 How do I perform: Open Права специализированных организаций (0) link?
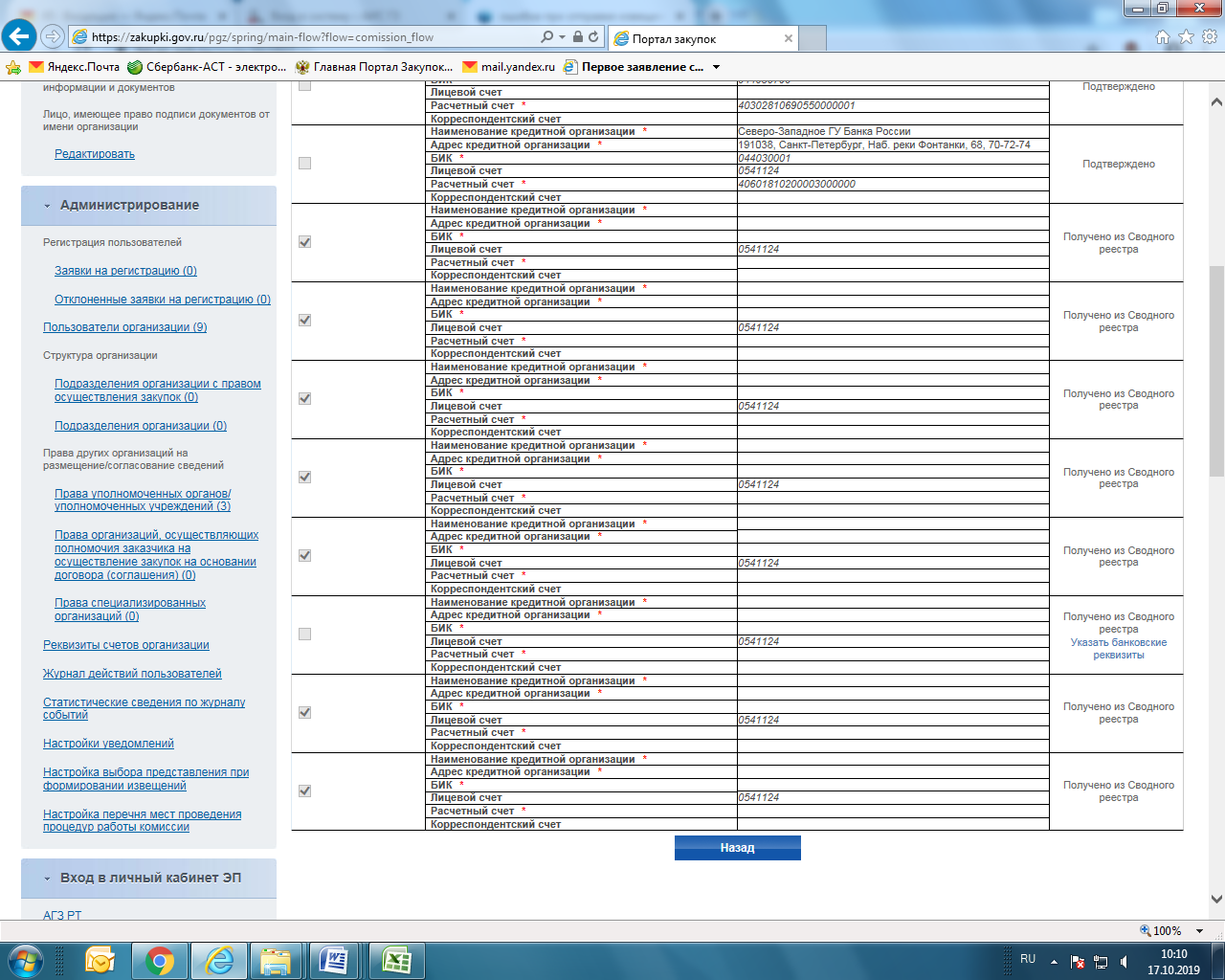click(130, 610)
